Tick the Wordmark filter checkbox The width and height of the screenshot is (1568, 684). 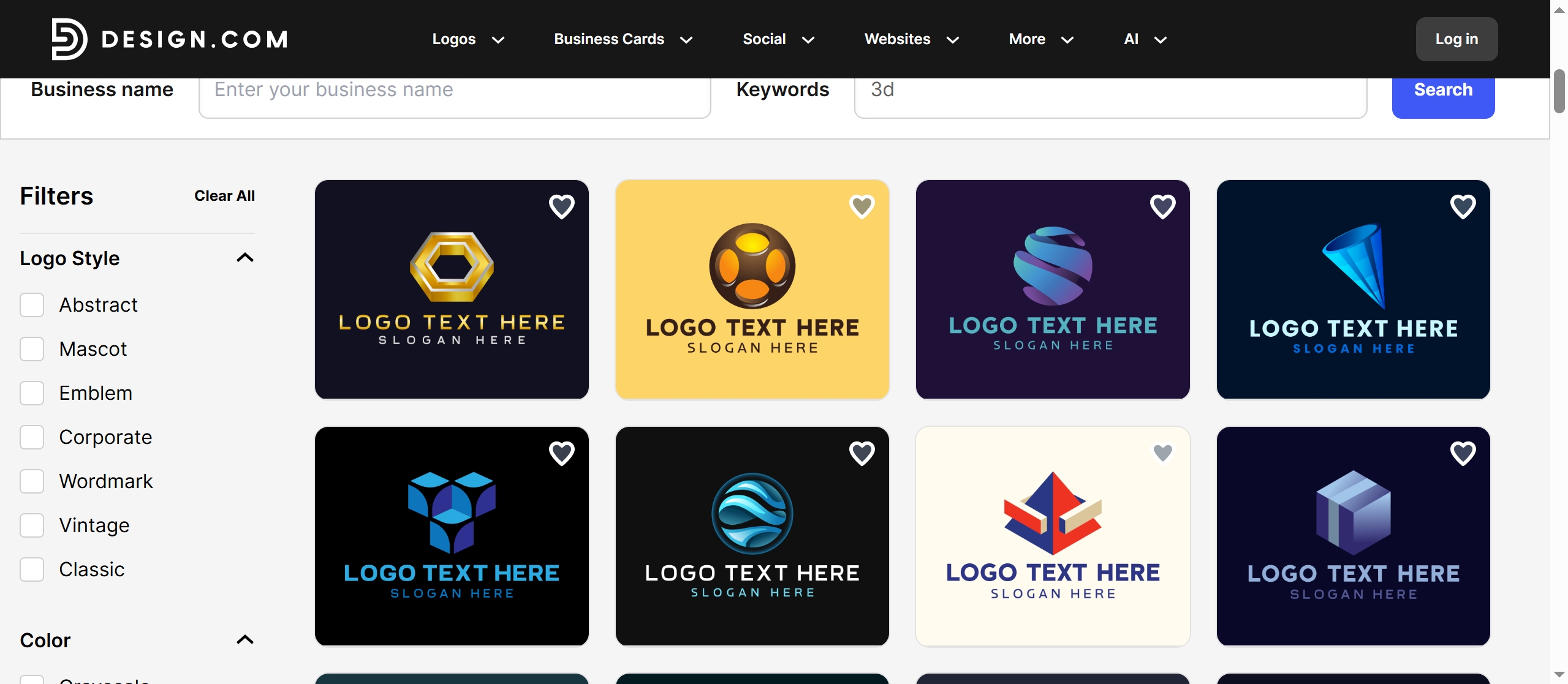tap(32, 481)
